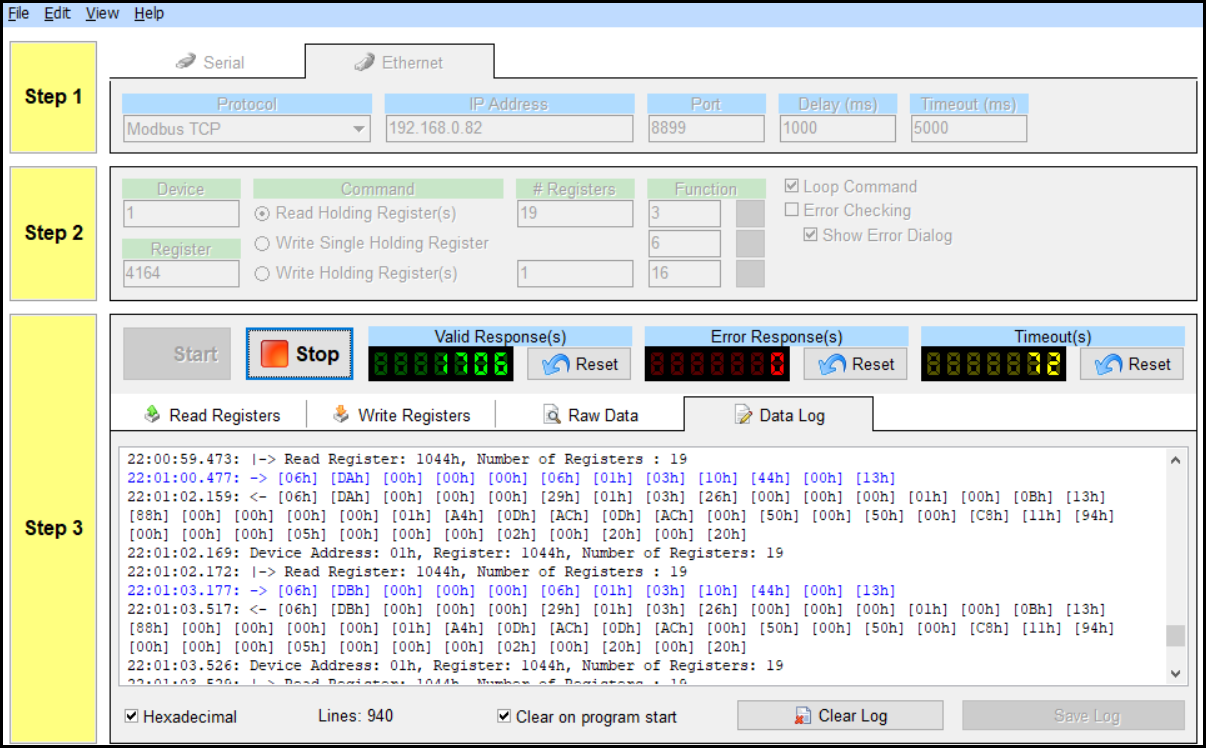Select the Ethernet connection tab

click(399, 62)
